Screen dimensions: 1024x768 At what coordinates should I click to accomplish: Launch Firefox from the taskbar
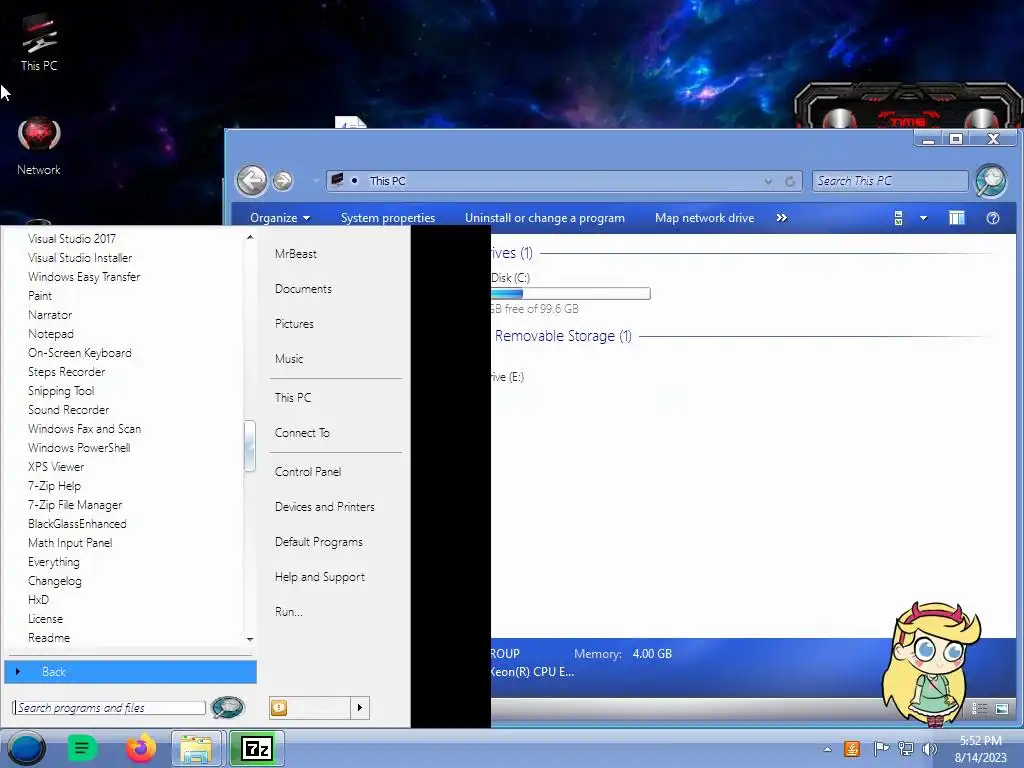point(140,748)
